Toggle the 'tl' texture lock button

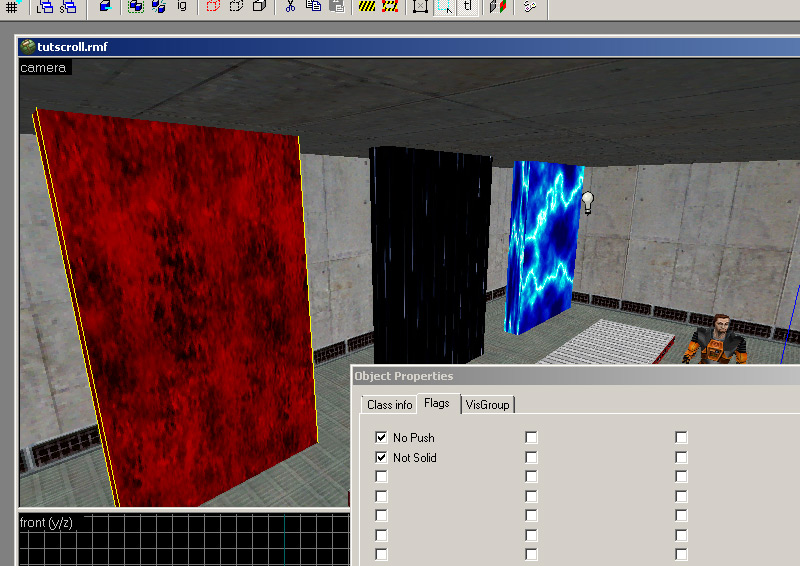pyautogui.click(x=467, y=6)
